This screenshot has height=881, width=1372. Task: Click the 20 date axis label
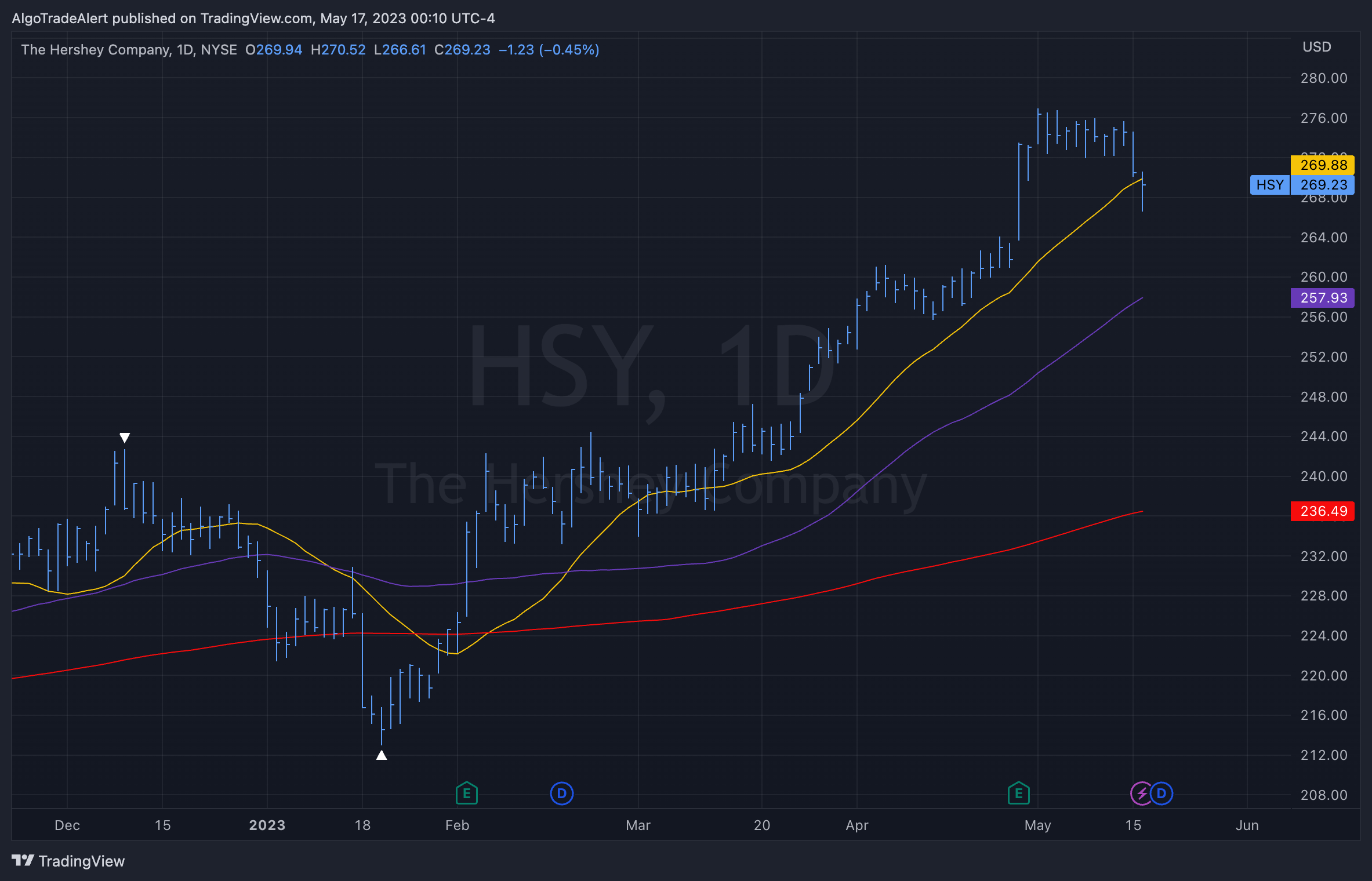[x=762, y=825]
